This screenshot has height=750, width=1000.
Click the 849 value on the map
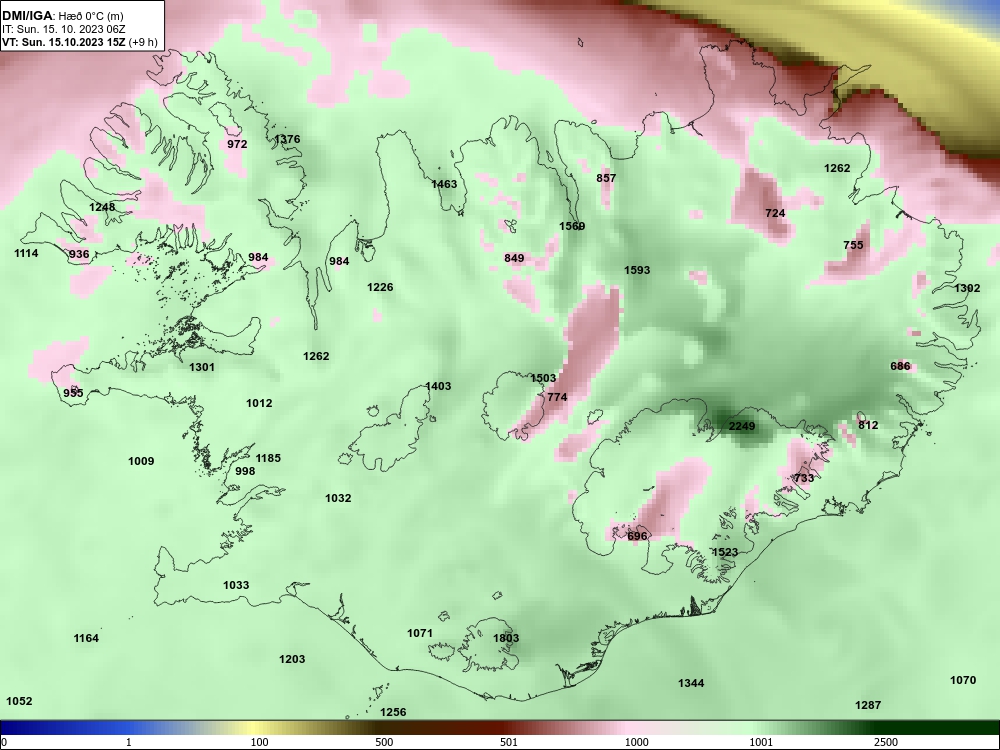pyautogui.click(x=514, y=258)
